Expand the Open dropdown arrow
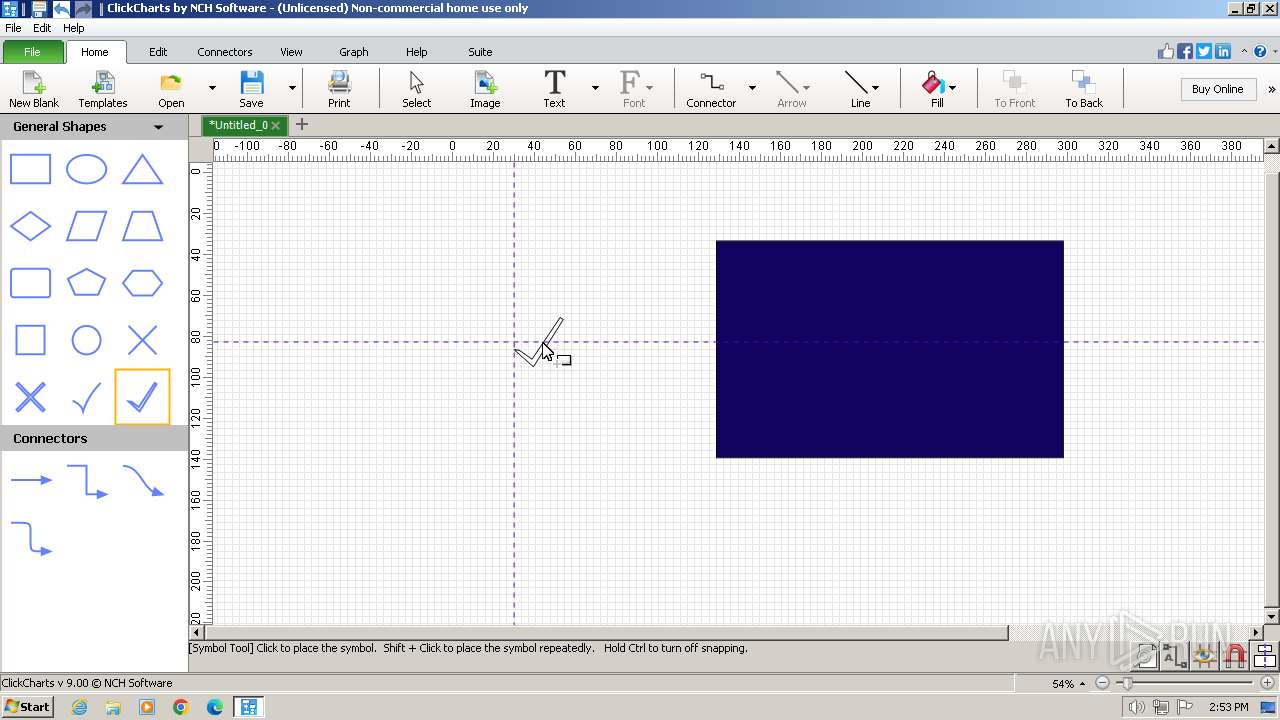 point(212,88)
